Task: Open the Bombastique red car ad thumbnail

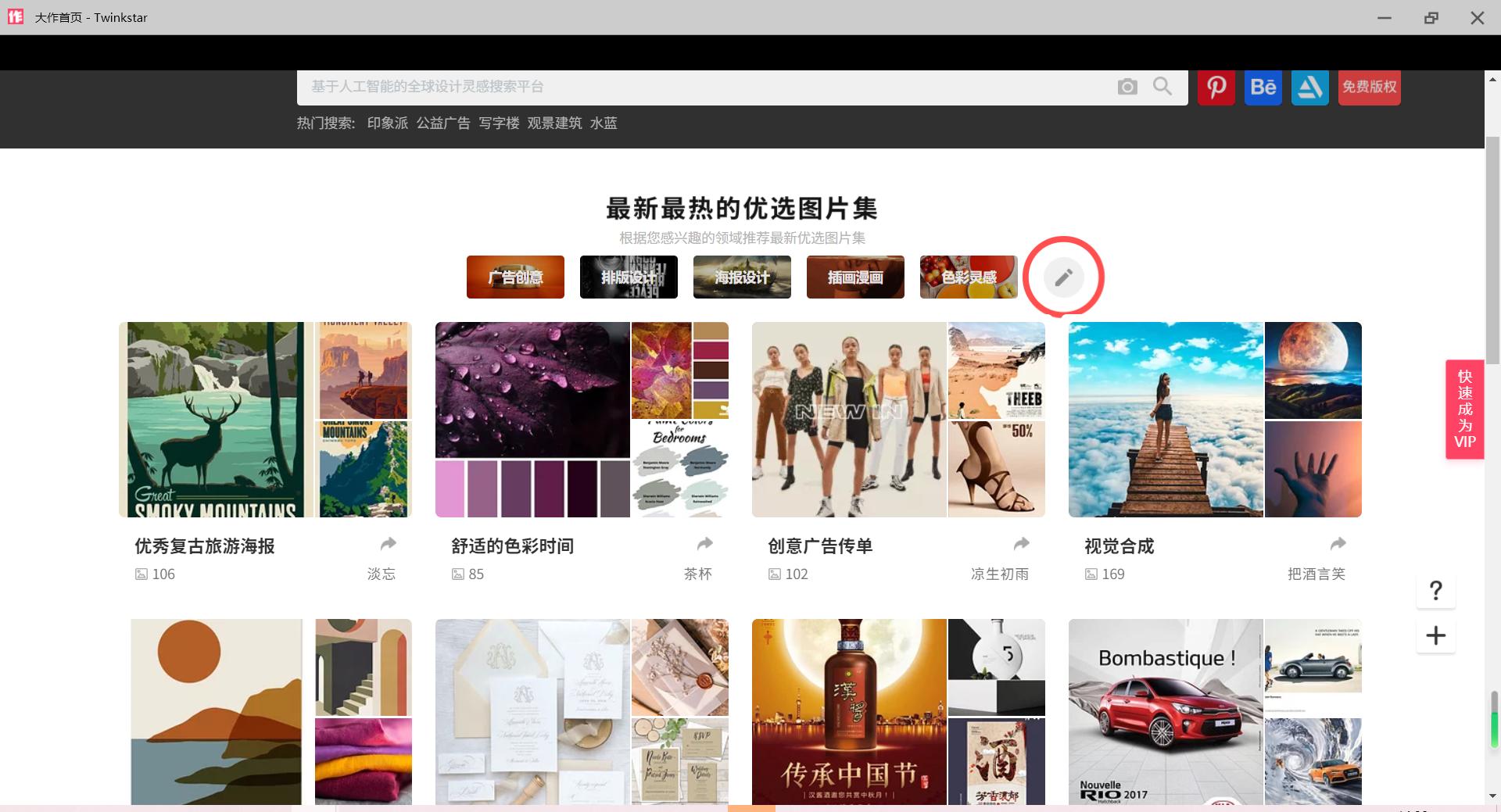Action: pyautogui.click(x=1166, y=712)
